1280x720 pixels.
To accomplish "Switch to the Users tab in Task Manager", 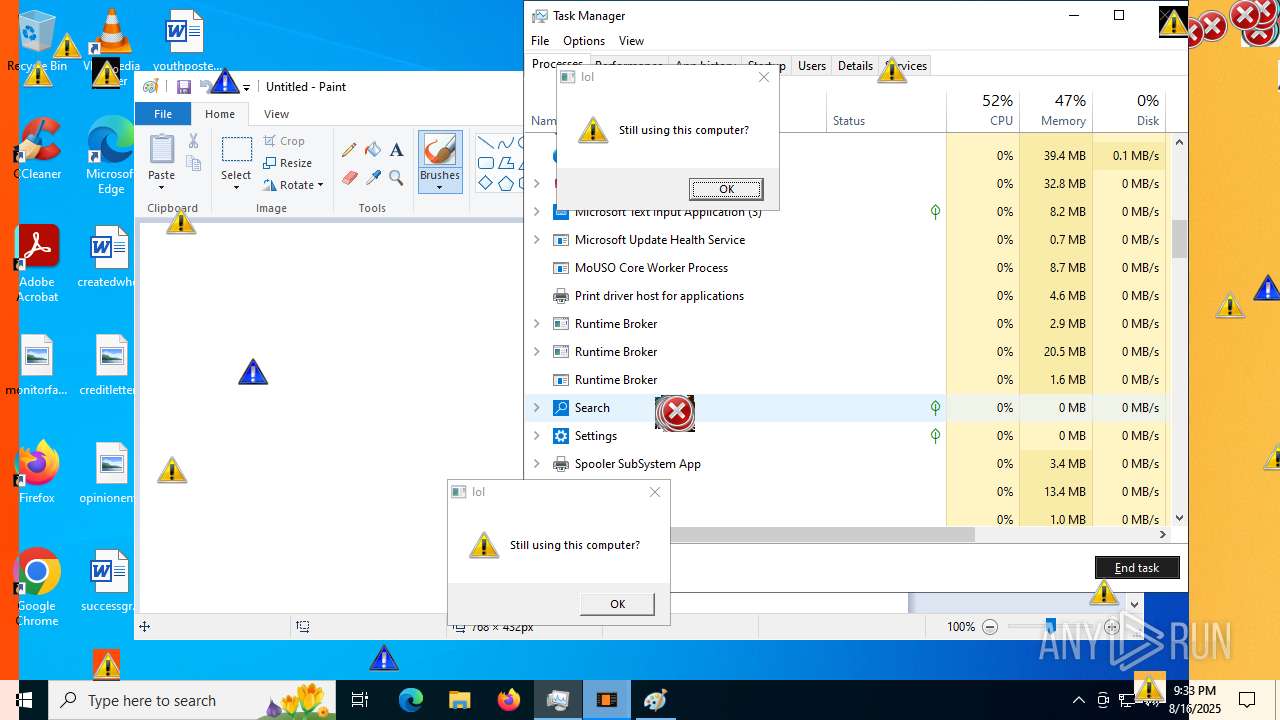I will point(812,66).
